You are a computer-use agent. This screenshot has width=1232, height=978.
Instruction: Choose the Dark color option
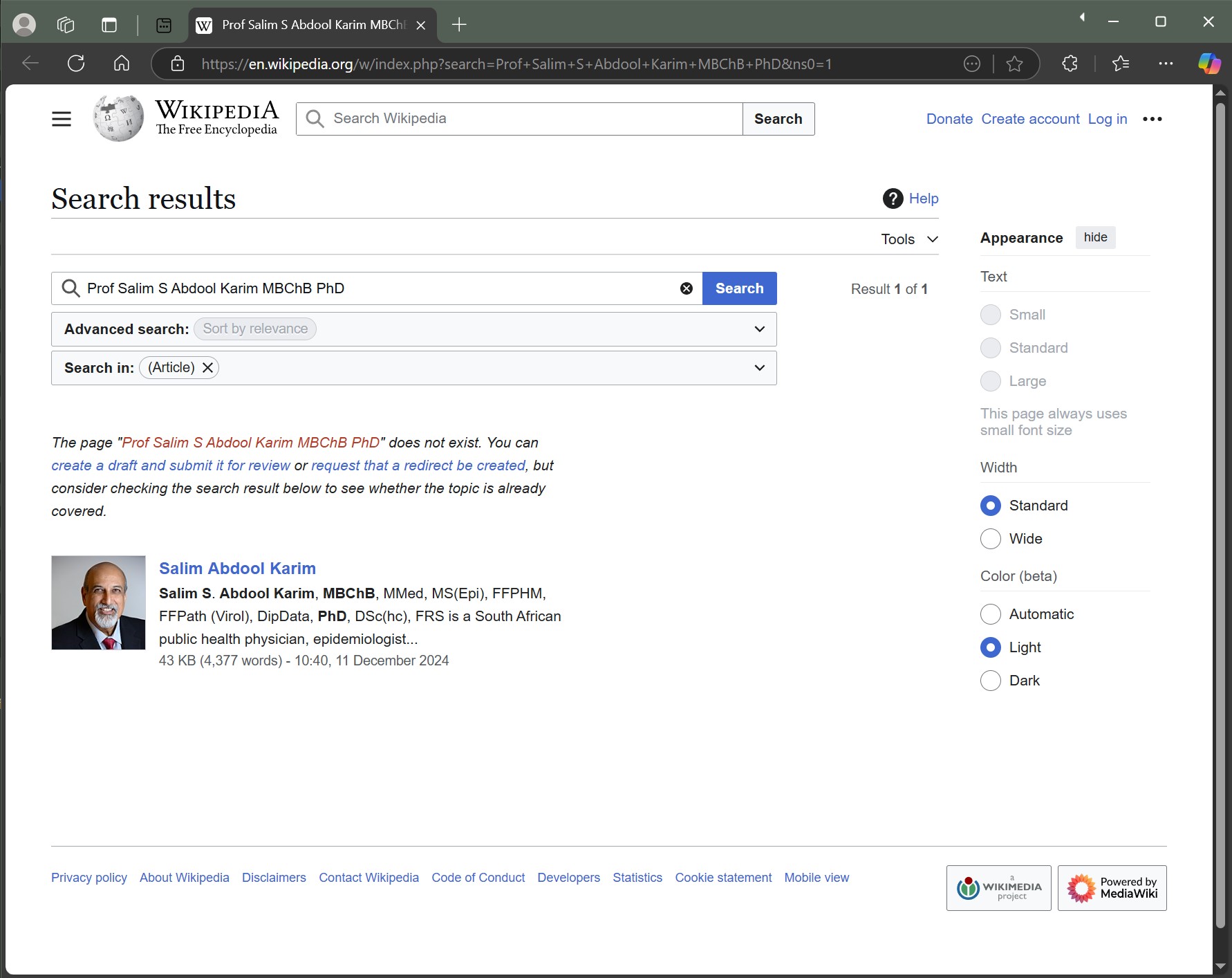(991, 681)
